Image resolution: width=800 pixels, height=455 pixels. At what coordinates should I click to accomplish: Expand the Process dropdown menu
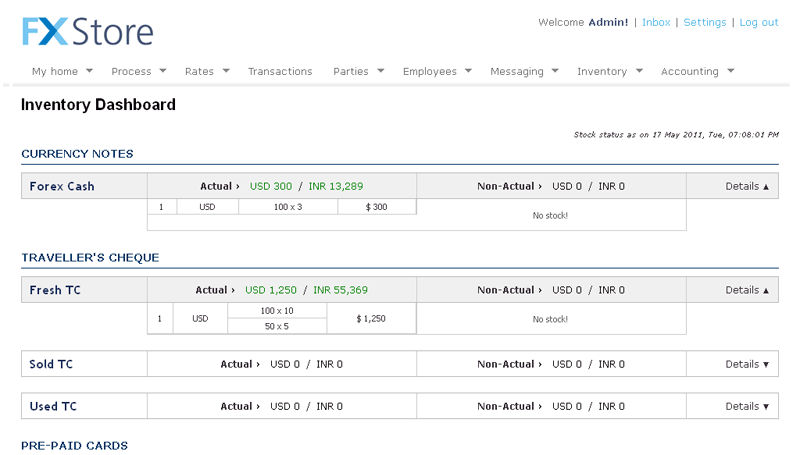pyautogui.click(x=138, y=72)
